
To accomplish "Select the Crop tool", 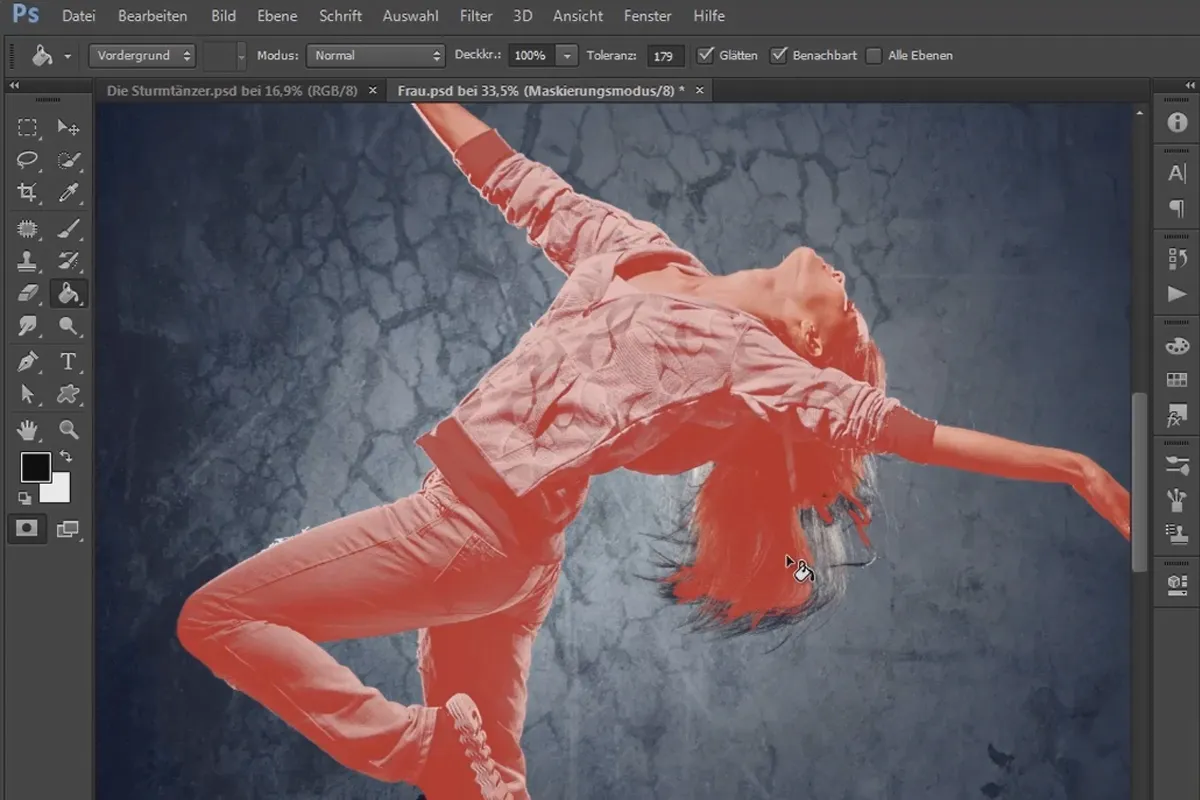I will coord(28,192).
